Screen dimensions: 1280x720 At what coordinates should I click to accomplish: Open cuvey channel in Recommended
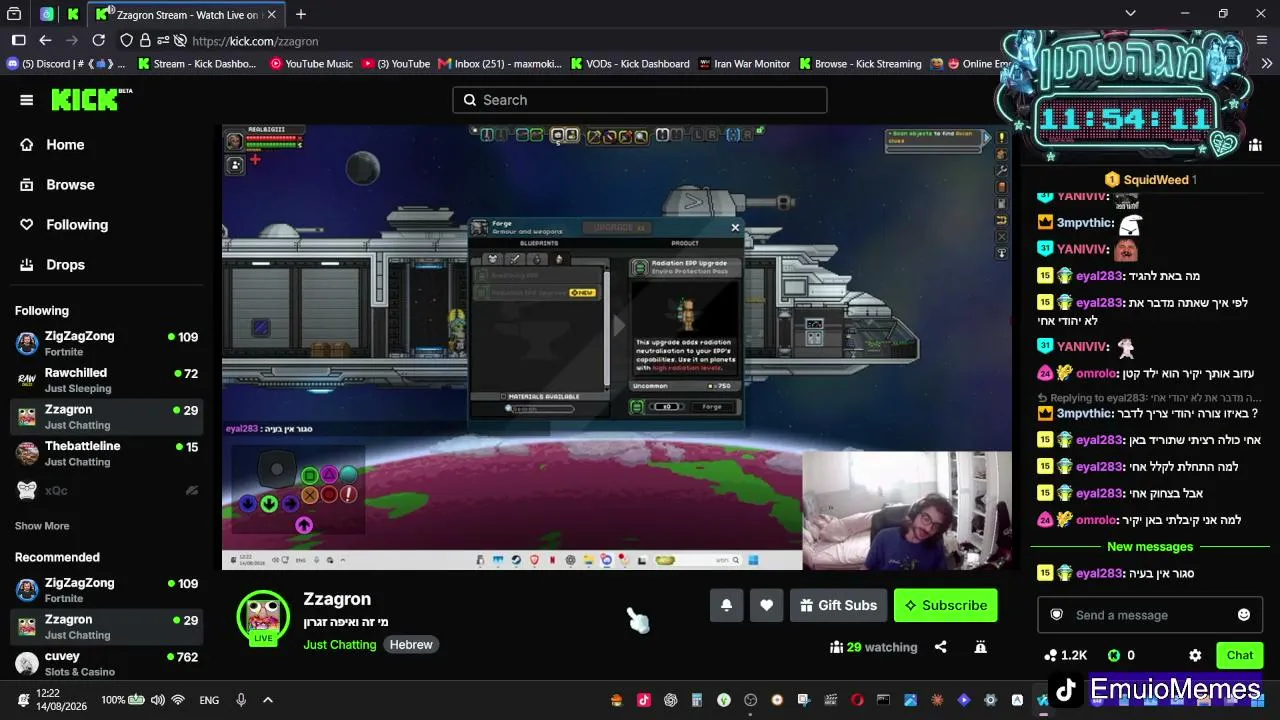point(107,664)
